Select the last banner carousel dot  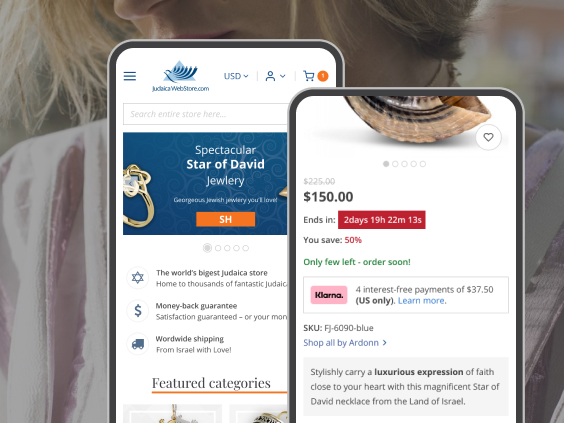click(x=245, y=248)
